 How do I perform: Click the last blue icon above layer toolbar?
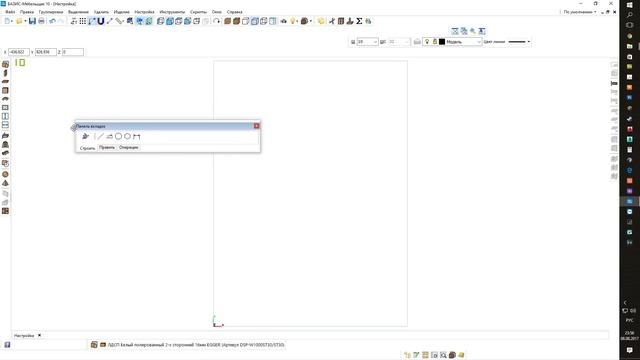(482, 31)
